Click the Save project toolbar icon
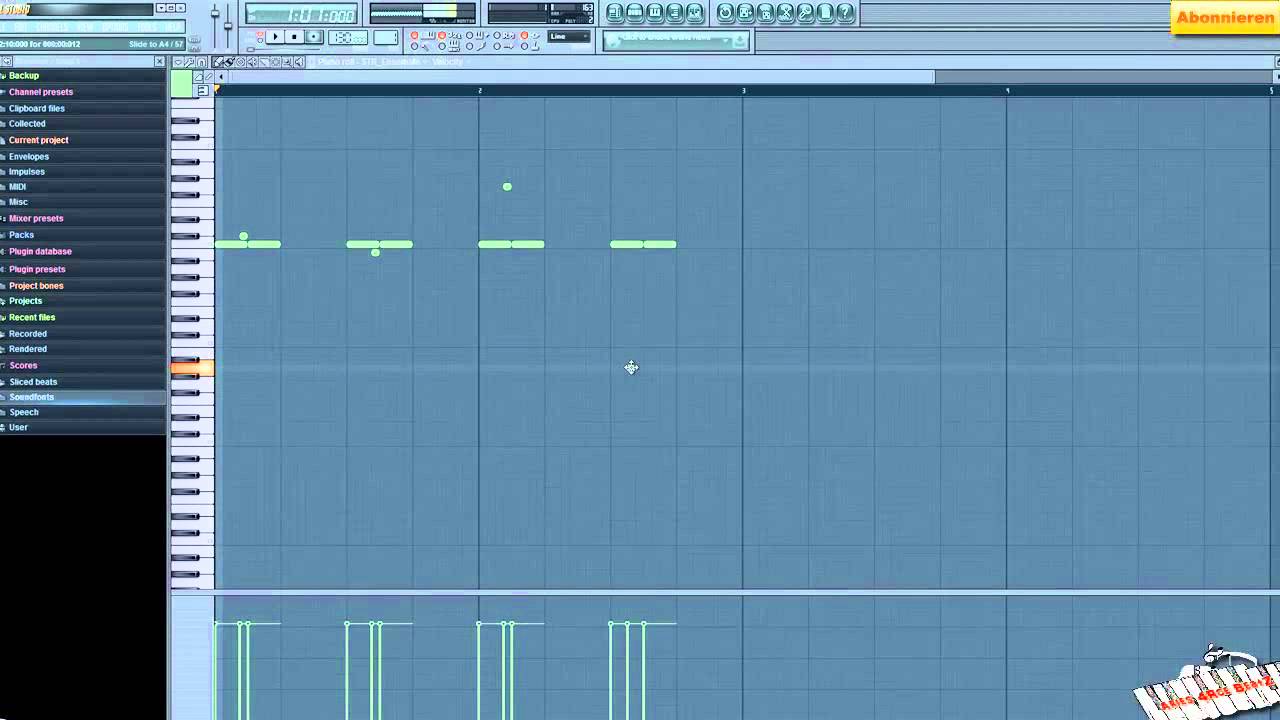 pyautogui.click(x=746, y=13)
